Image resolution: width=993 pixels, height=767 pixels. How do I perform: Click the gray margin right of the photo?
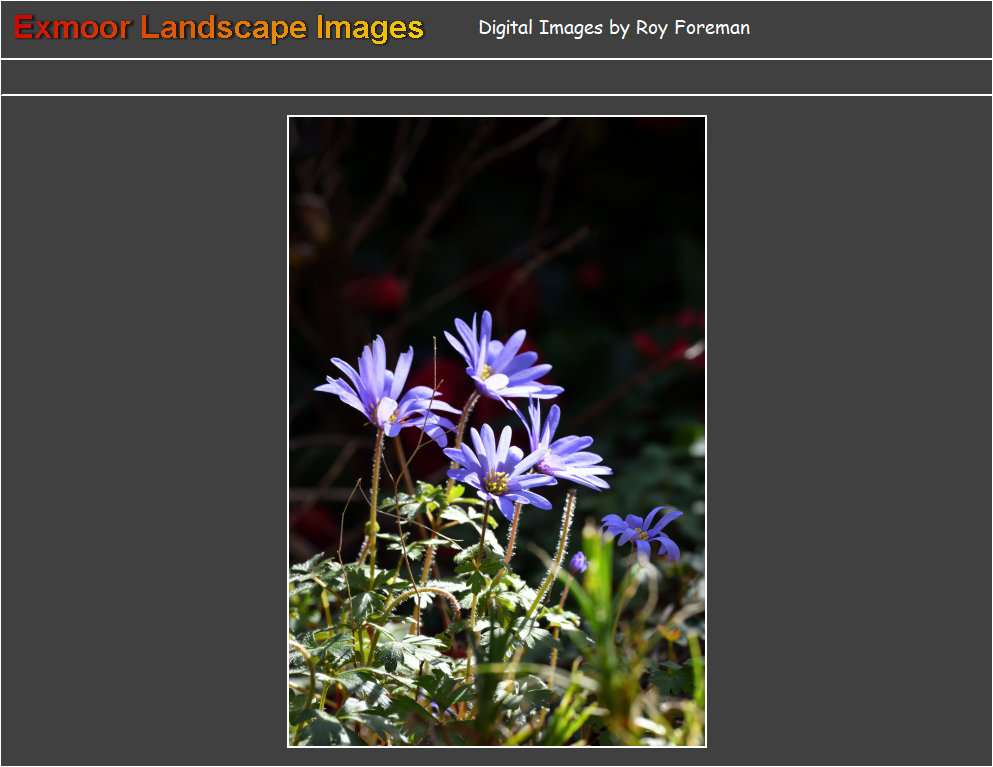click(850, 430)
